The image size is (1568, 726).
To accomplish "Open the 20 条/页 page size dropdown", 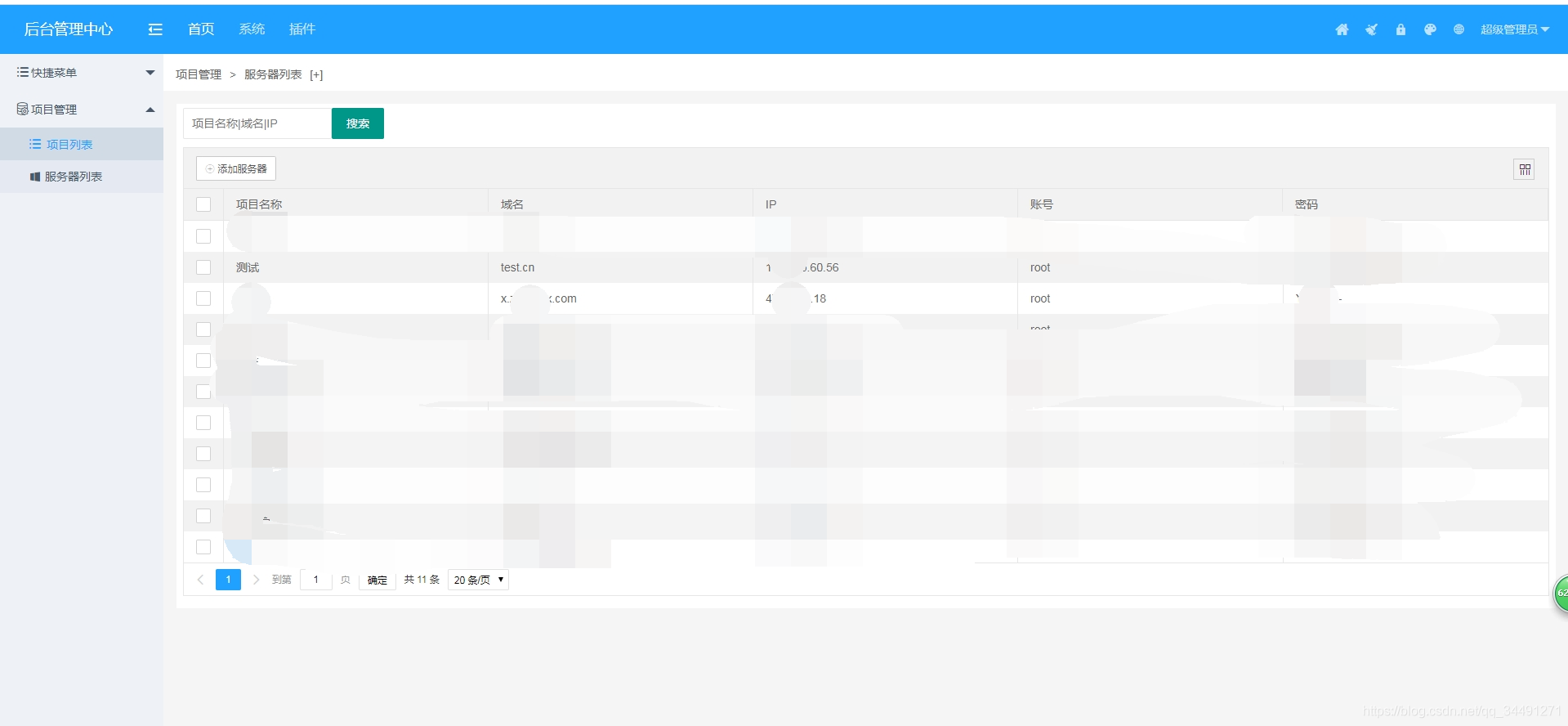I will [478, 580].
